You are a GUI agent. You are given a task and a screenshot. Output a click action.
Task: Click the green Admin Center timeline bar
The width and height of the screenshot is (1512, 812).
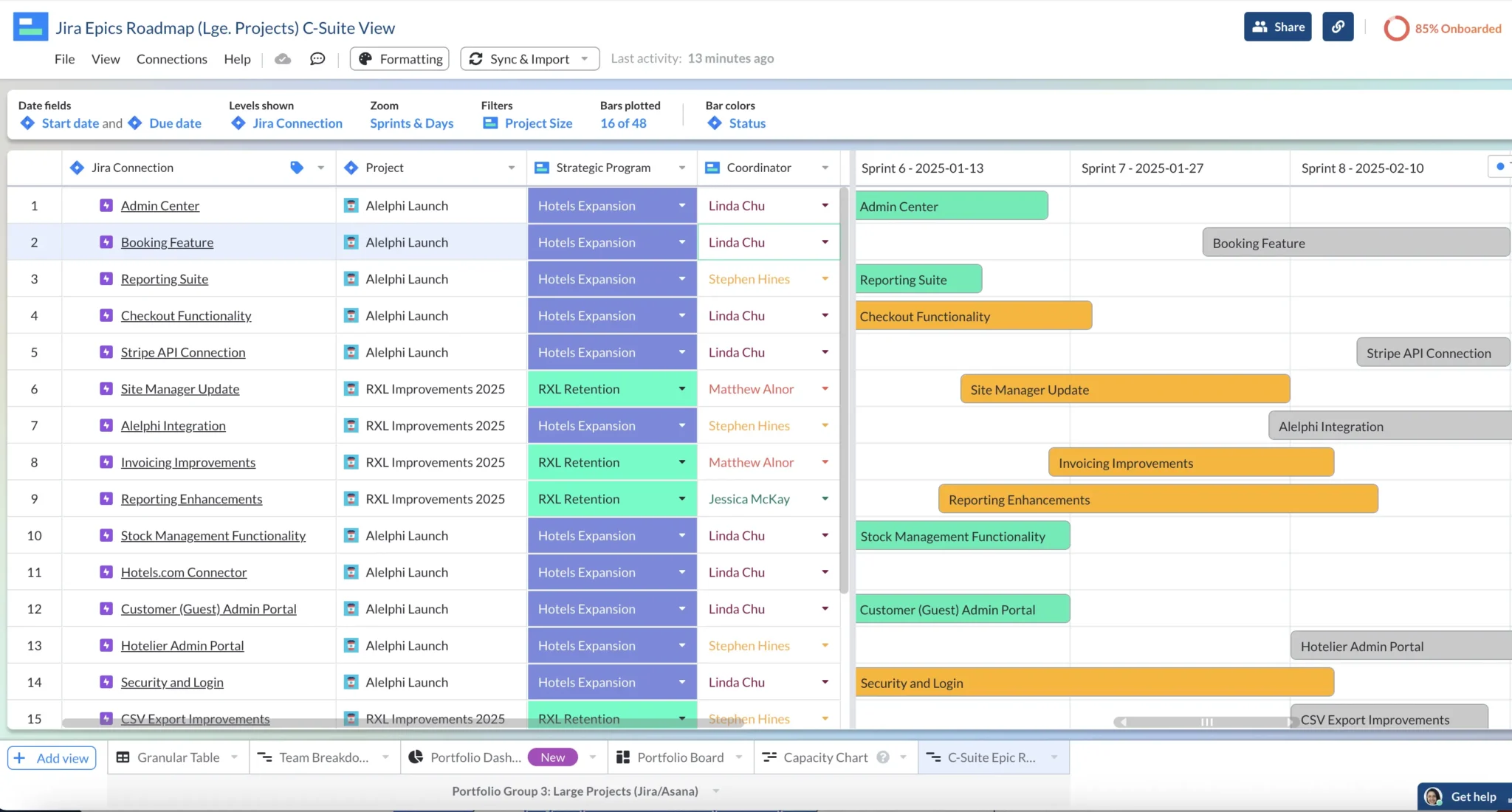(952, 206)
